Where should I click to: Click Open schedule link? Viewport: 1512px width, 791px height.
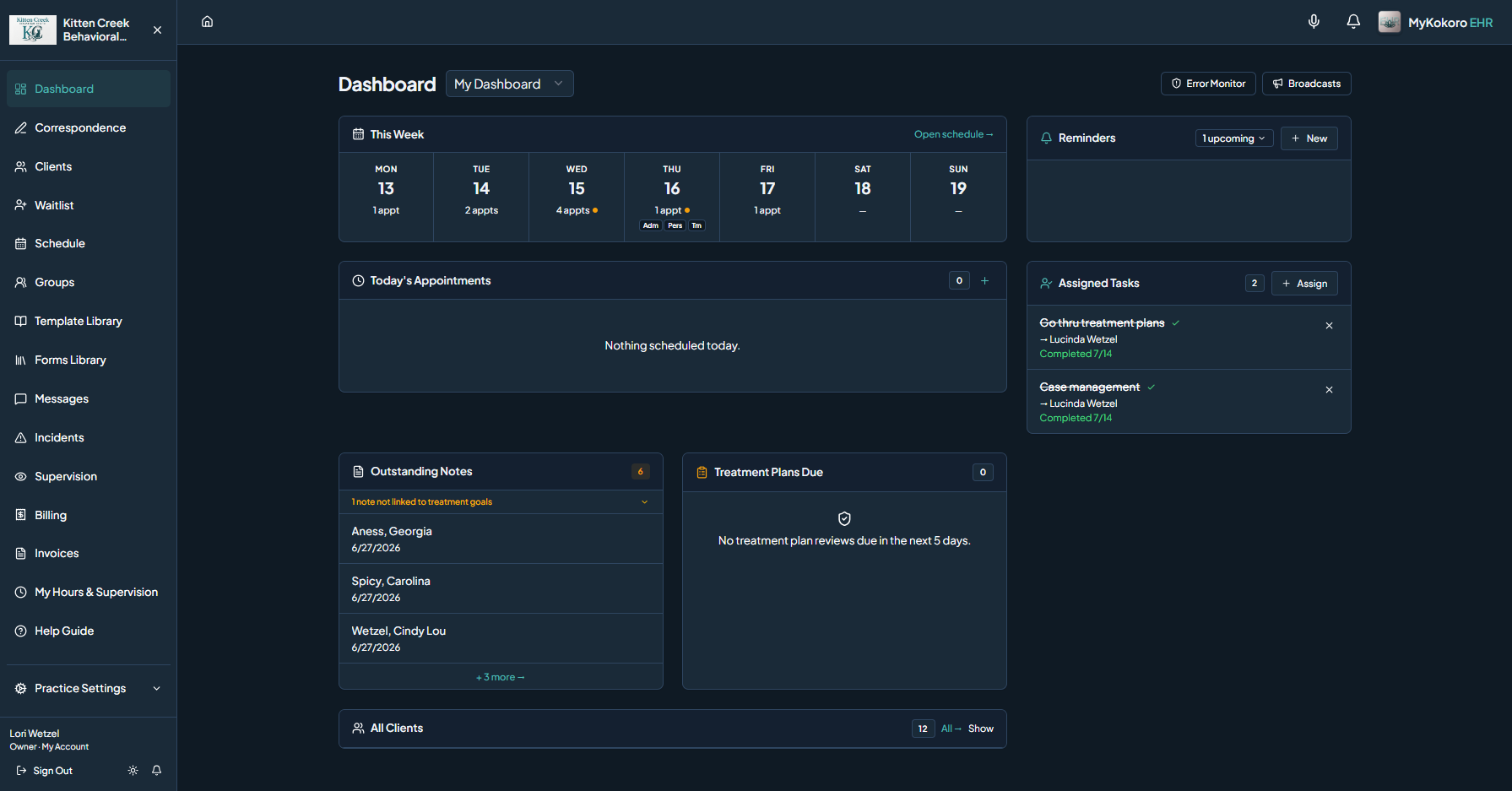953,134
